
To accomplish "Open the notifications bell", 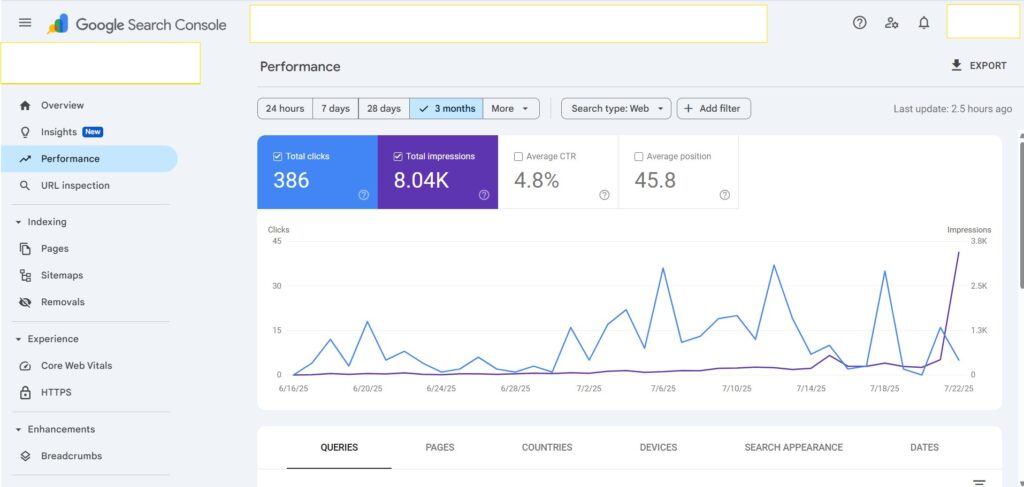I will tap(923, 23).
